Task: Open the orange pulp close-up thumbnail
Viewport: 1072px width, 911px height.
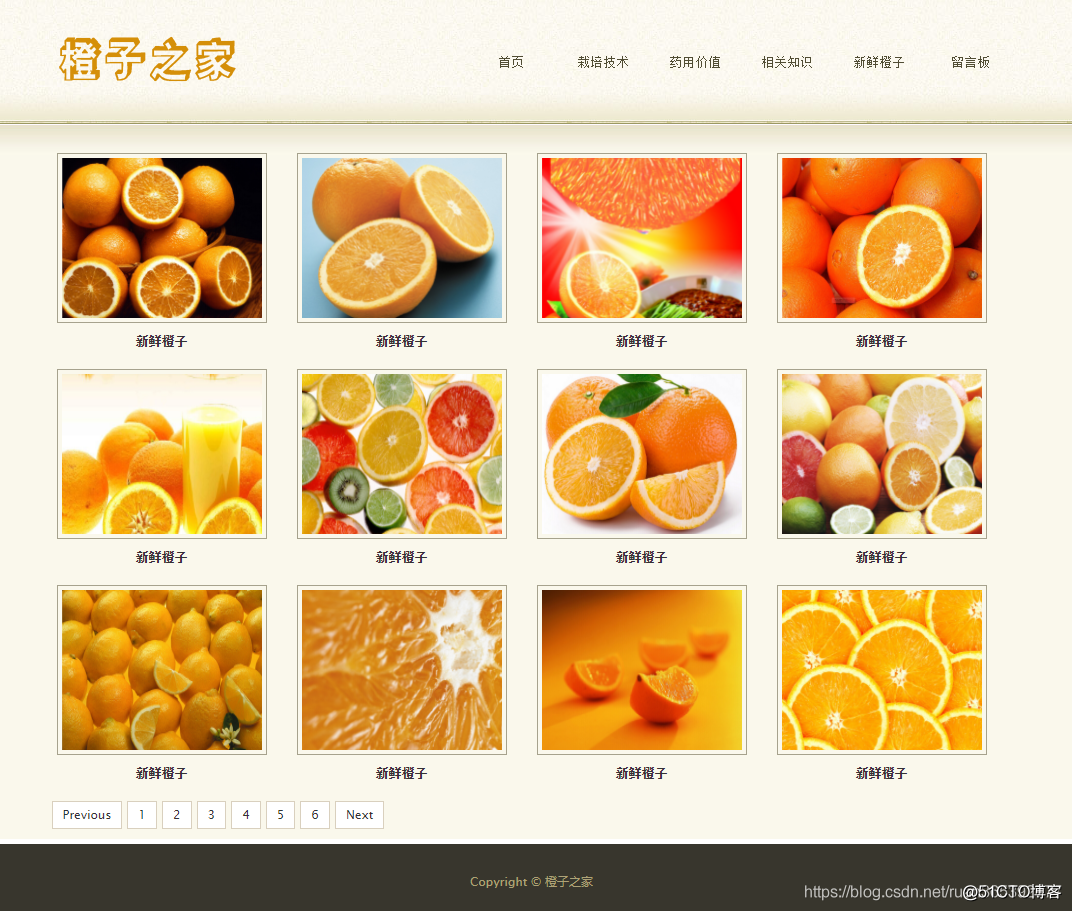Action: [x=401, y=669]
